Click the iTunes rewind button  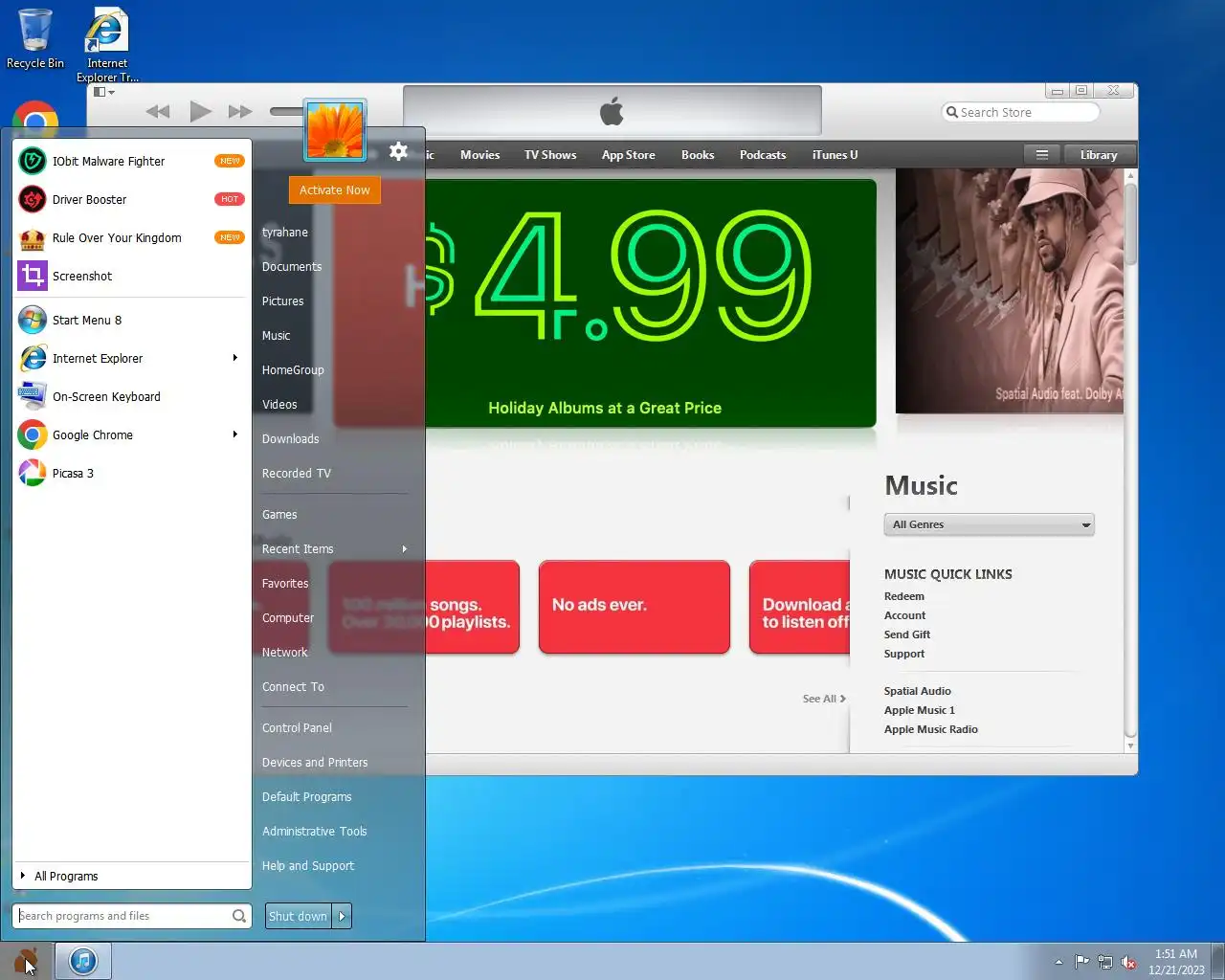coord(158,112)
